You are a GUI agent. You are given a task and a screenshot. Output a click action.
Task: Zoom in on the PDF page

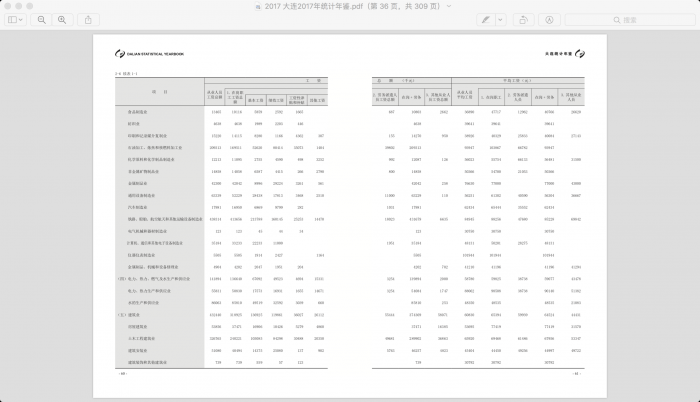click(64, 19)
